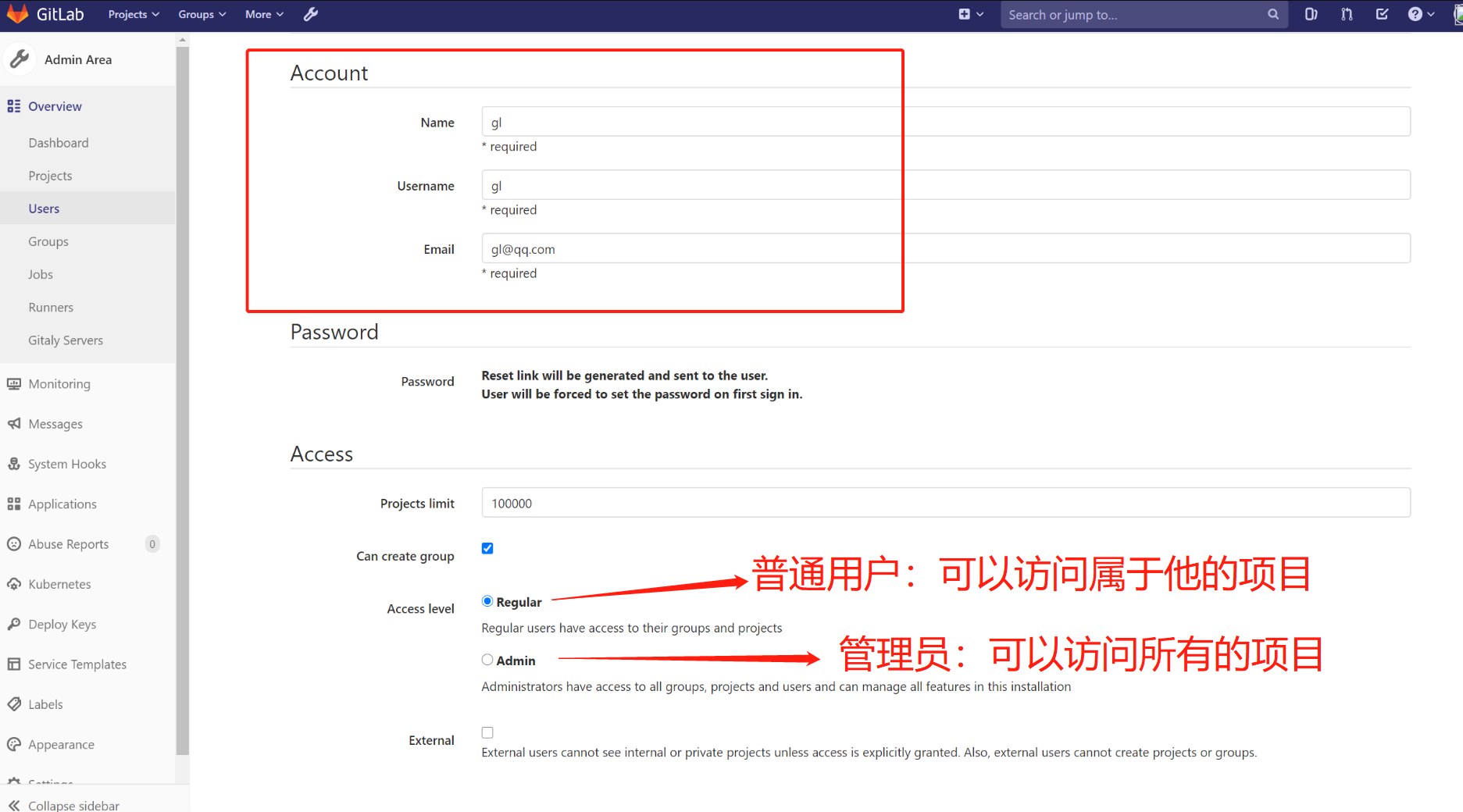Open Groups in Overview sidebar

click(x=48, y=241)
